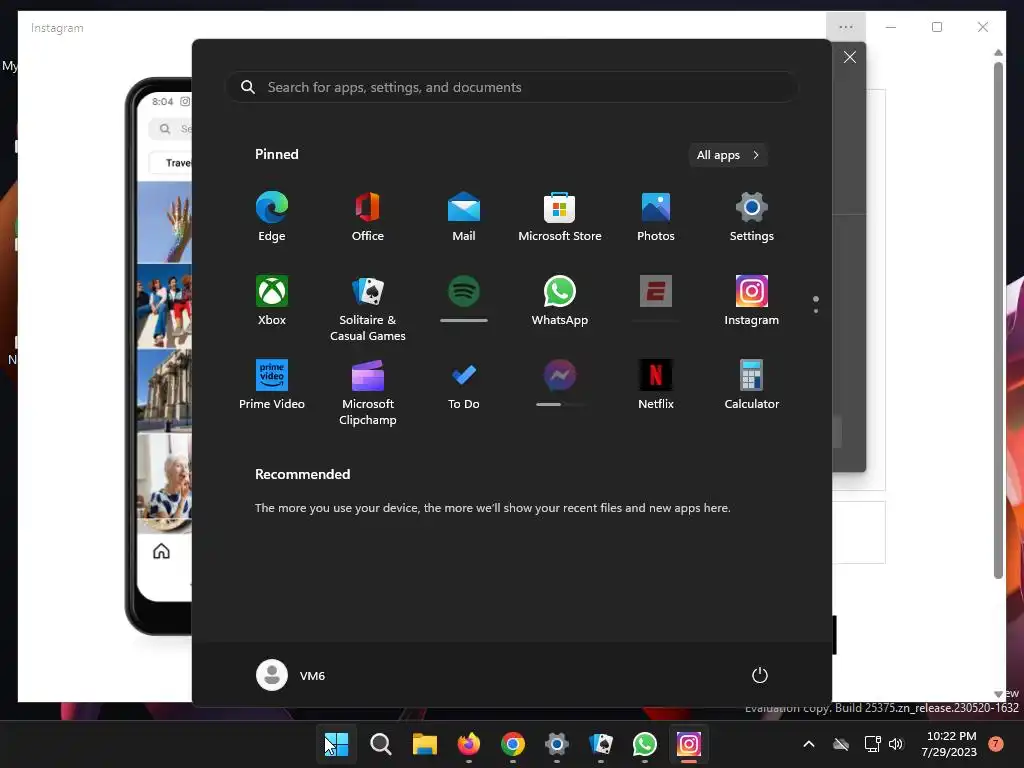
Task: Launch Office from pinned apps
Action: click(x=368, y=217)
